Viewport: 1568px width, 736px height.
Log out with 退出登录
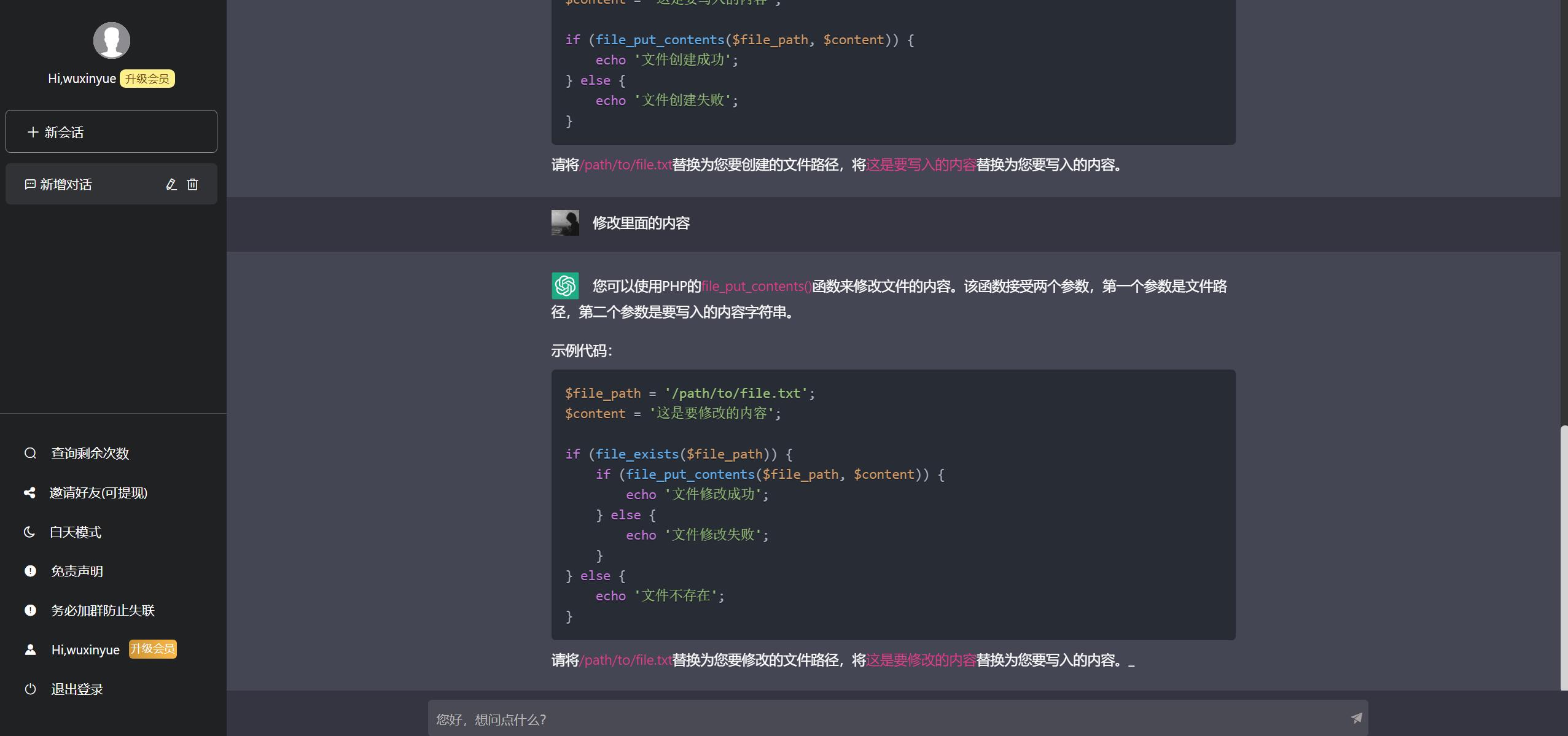[x=77, y=689]
